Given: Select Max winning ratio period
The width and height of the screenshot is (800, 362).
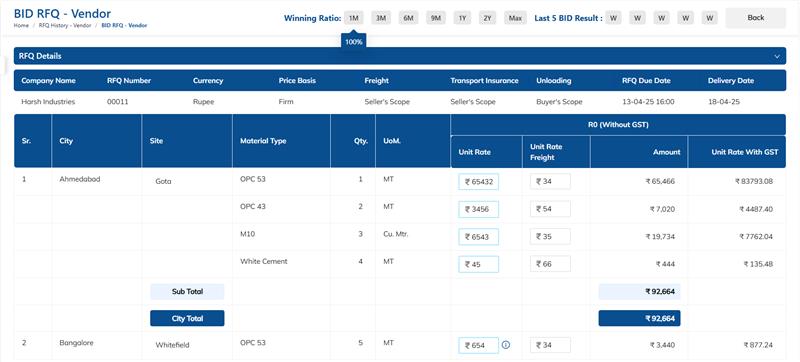Looking at the screenshot, I should [x=515, y=18].
